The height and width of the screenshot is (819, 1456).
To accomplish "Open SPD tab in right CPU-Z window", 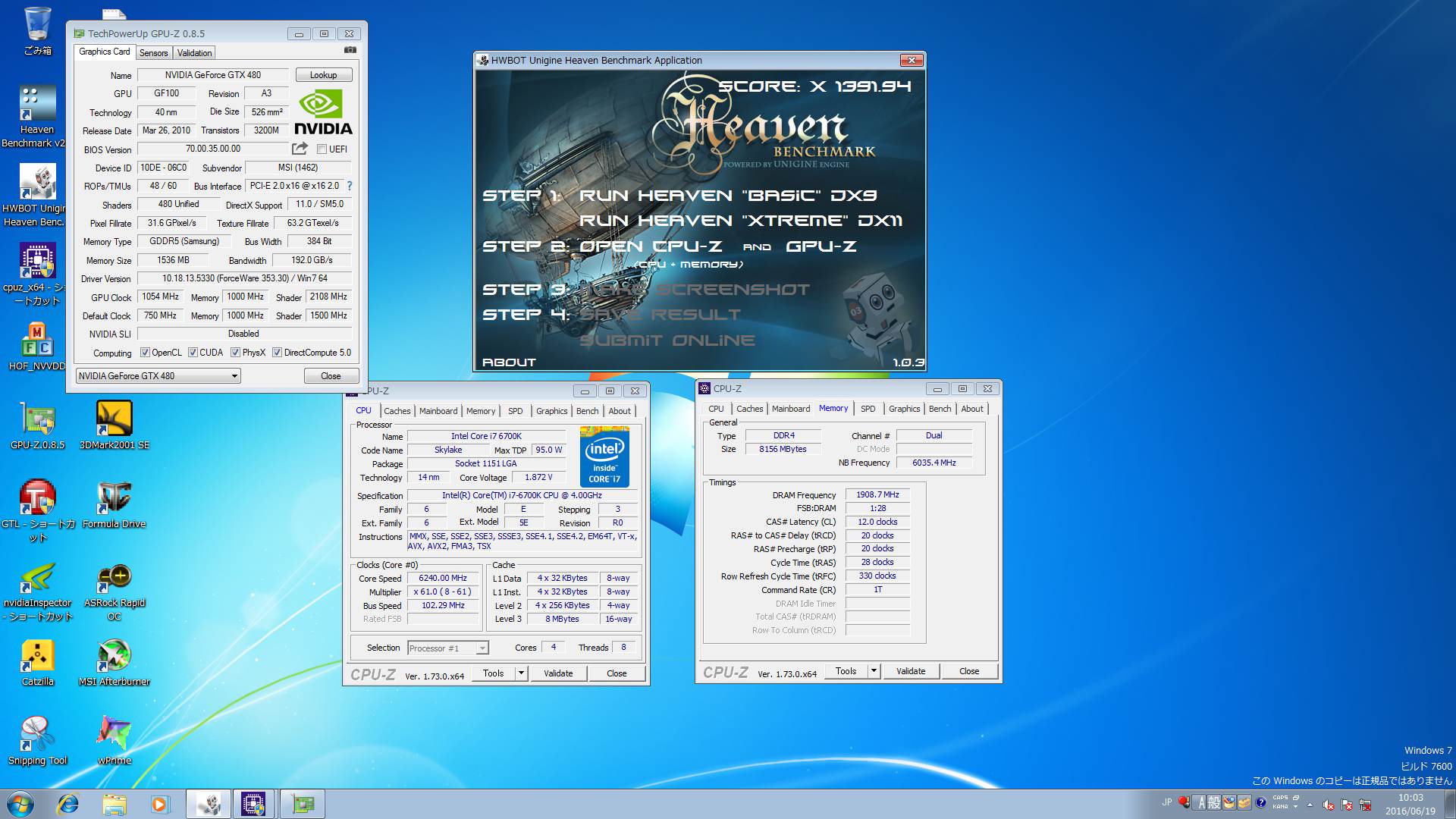I will 868,409.
